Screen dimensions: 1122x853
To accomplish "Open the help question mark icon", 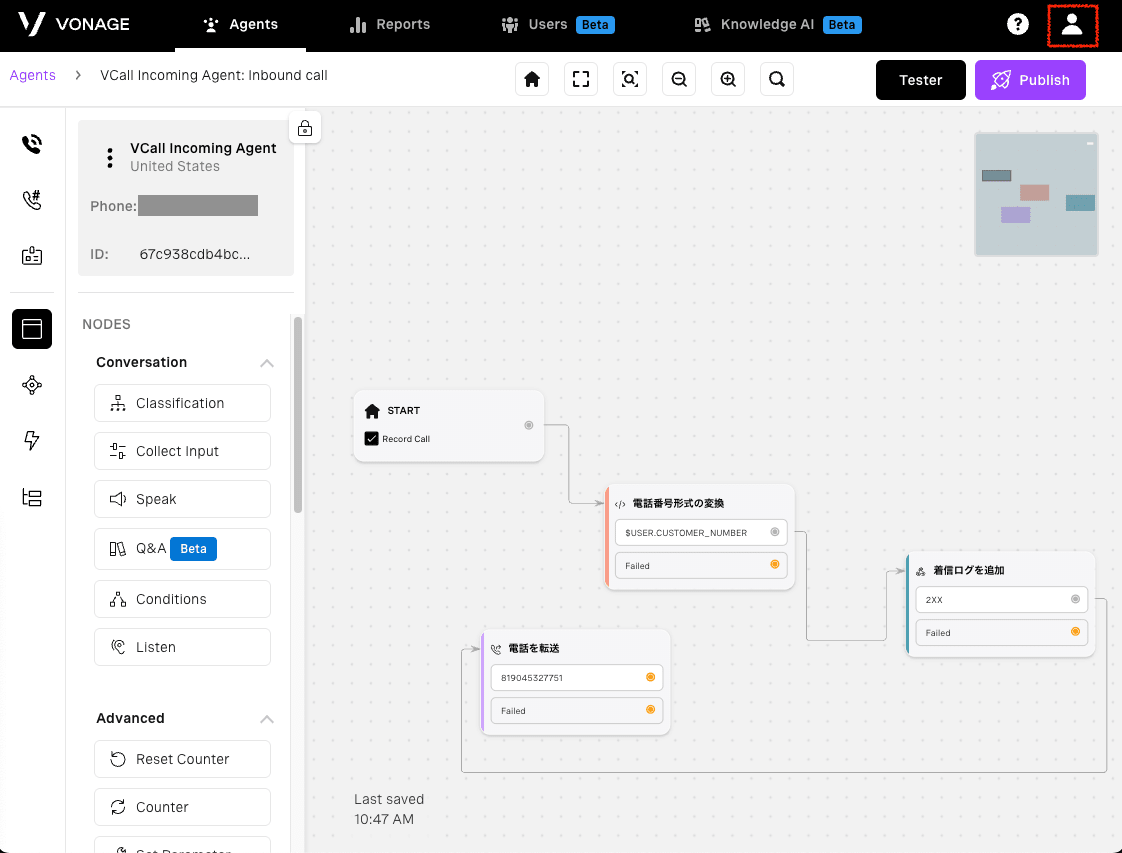I will click(1018, 24).
